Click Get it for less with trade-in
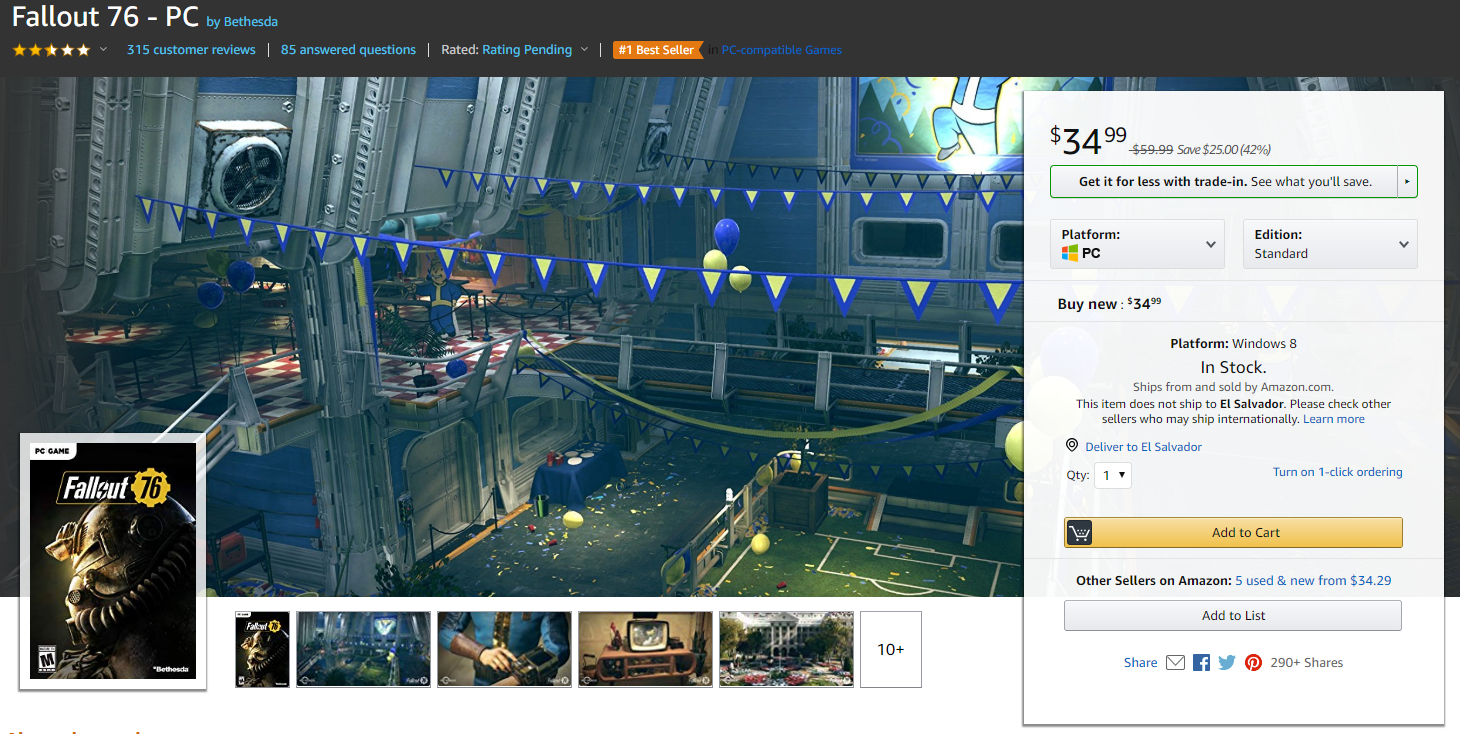 coord(1223,182)
